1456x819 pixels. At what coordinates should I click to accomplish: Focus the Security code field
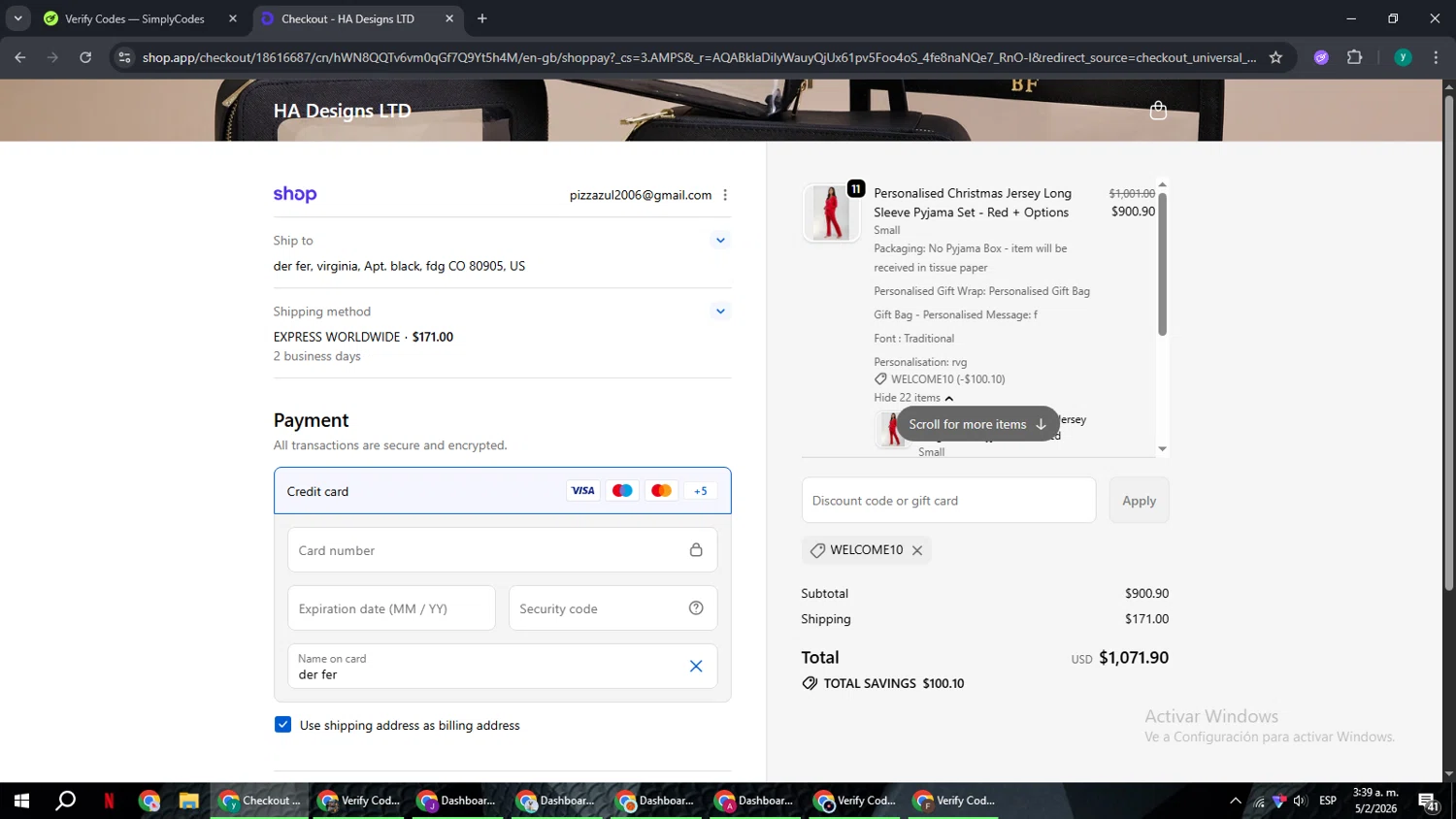click(x=612, y=608)
